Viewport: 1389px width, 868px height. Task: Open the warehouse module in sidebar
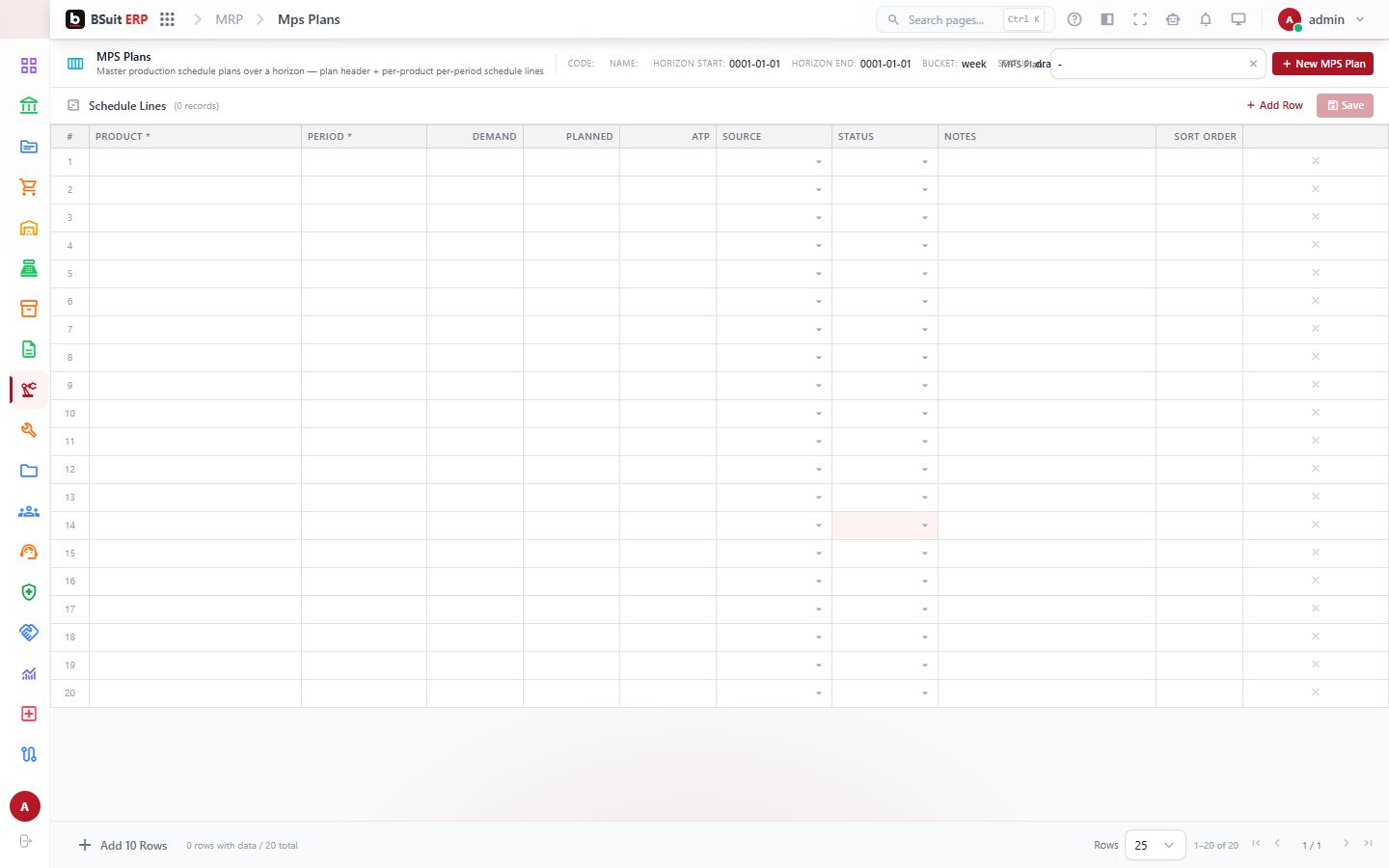(29, 228)
